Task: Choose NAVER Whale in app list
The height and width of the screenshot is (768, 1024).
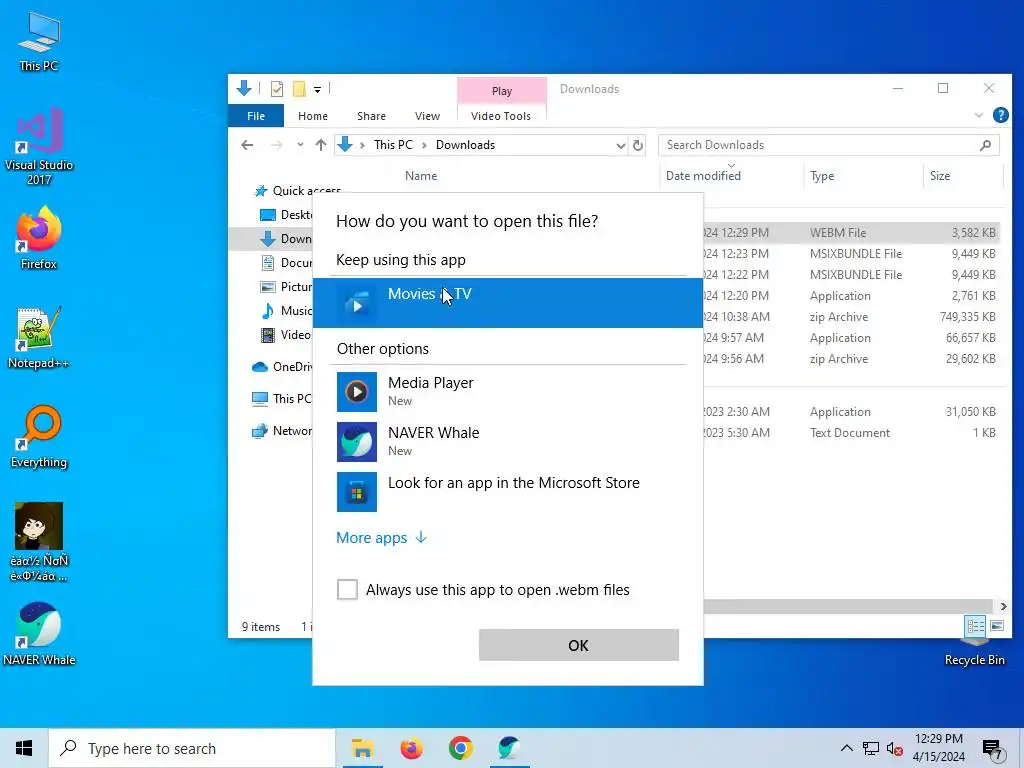Action: [507, 441]
